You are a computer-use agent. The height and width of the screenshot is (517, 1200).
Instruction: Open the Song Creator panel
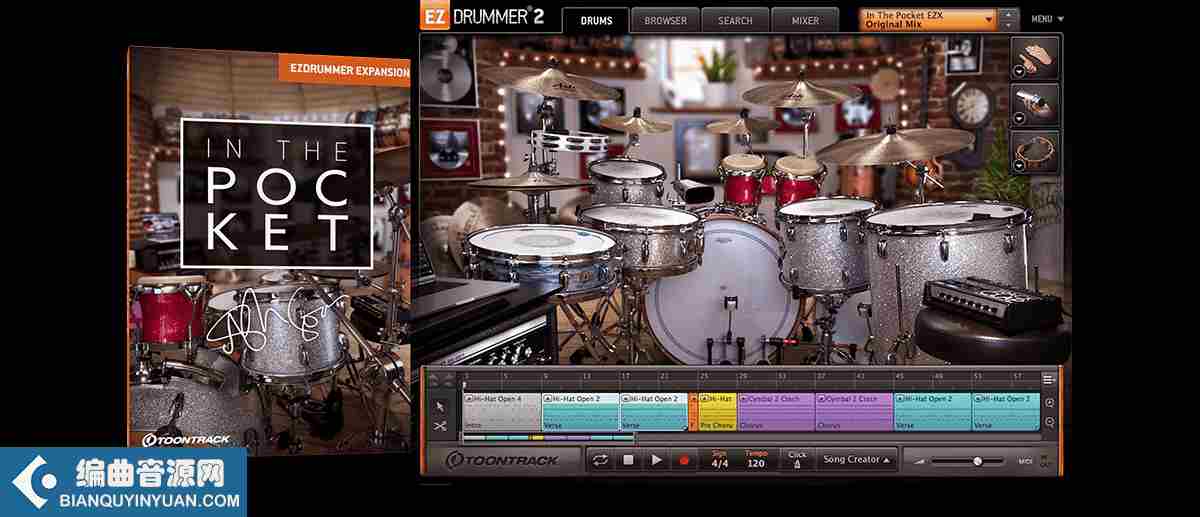pyautogui.click(x=856, y=460)
